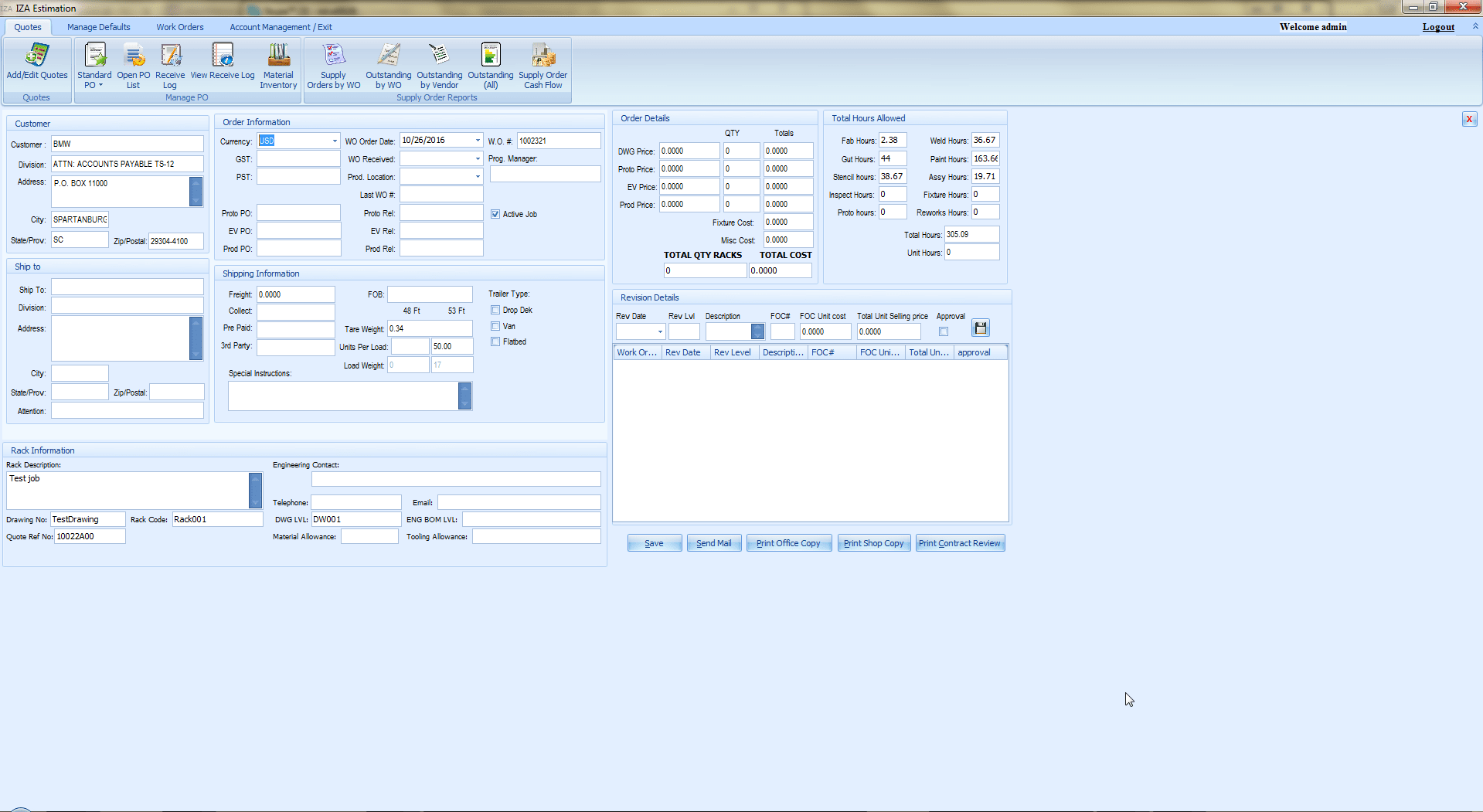Click the revision save floppy disk icon

pos(981,328)
